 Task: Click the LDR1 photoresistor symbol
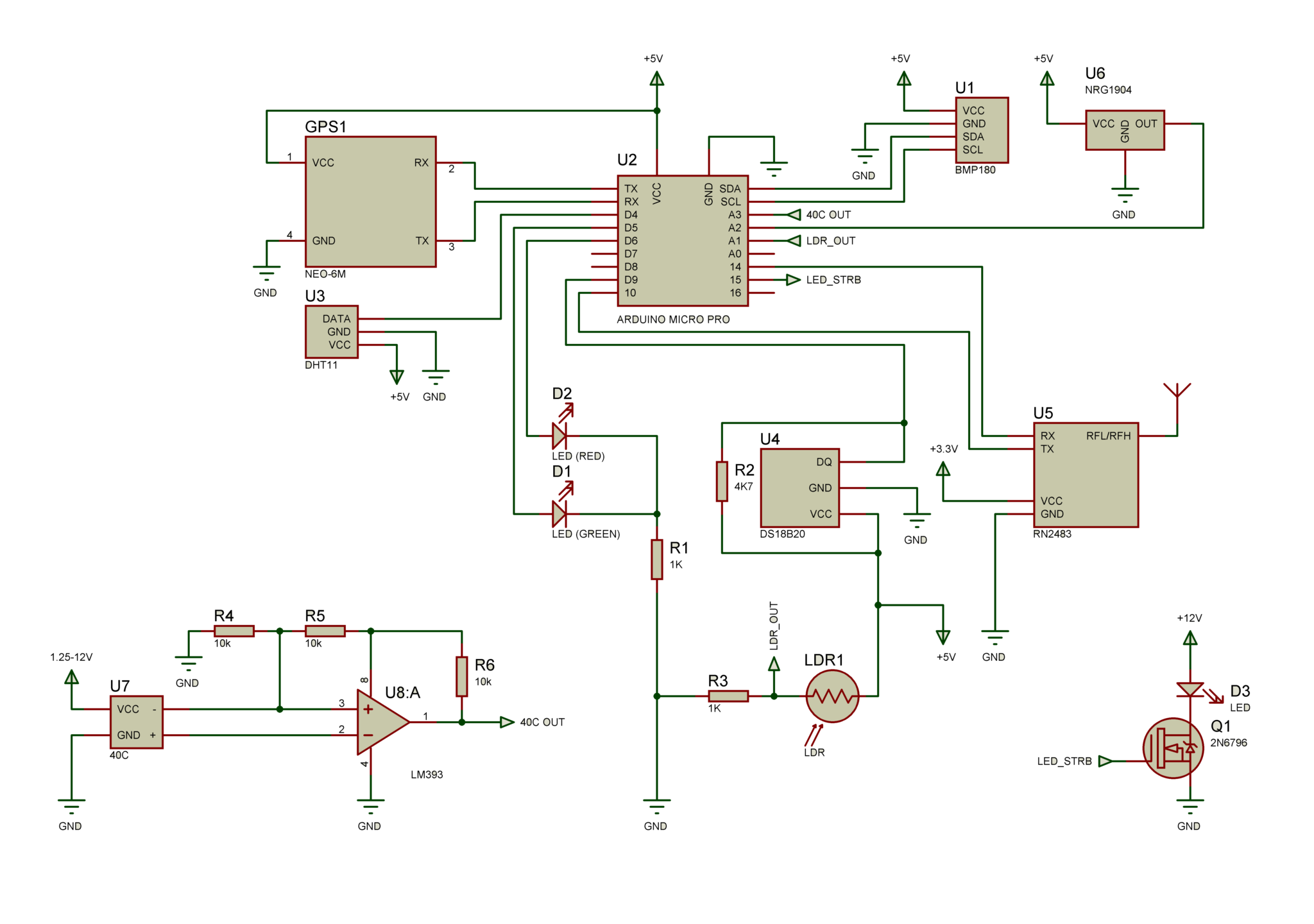832,696
